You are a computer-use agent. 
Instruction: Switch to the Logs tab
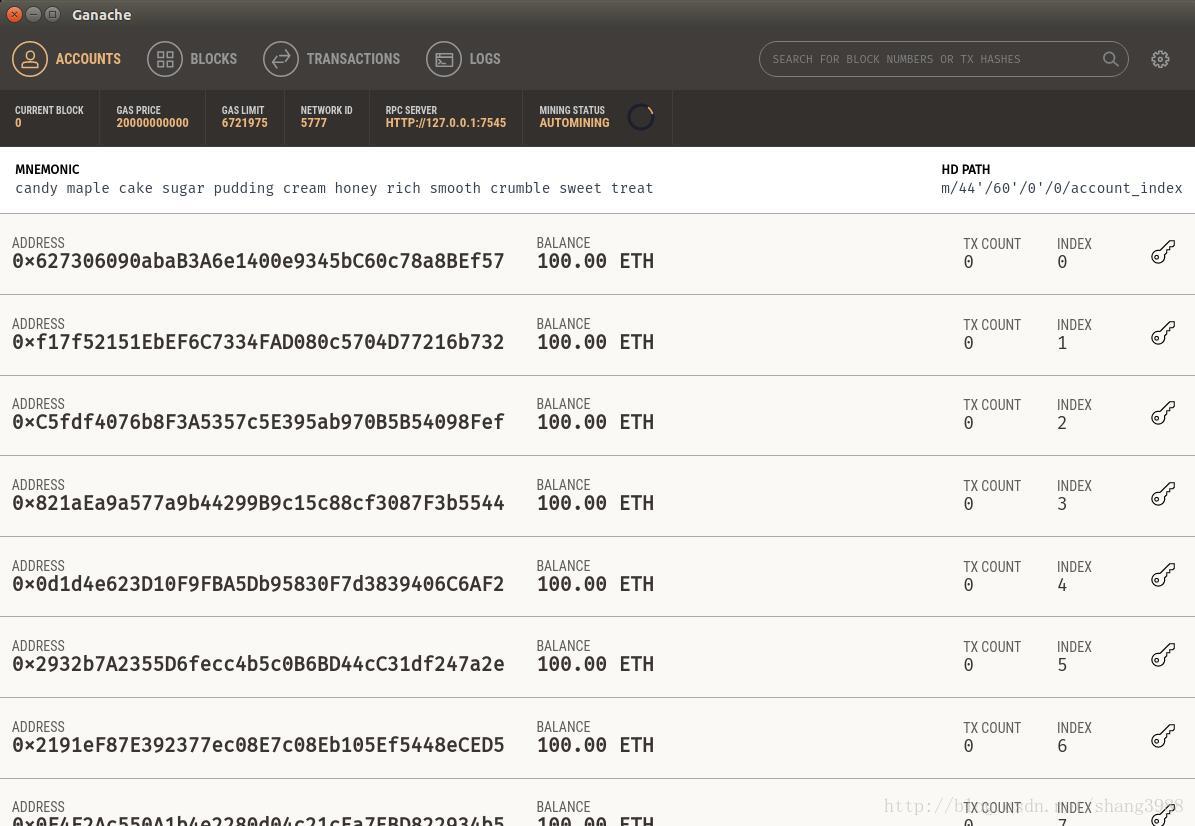click(463, 59)
